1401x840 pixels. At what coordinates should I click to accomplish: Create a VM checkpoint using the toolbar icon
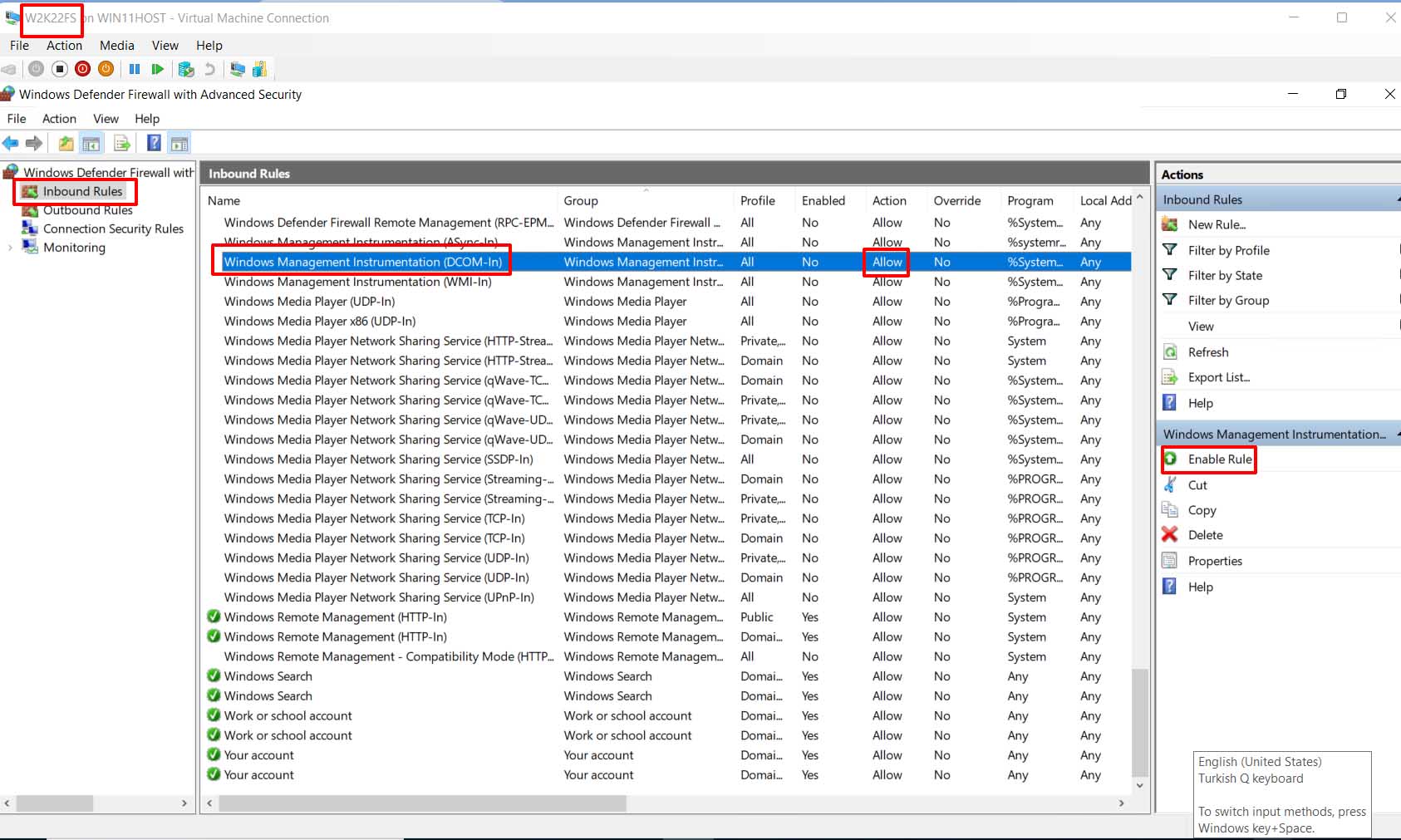coord(186,69)
